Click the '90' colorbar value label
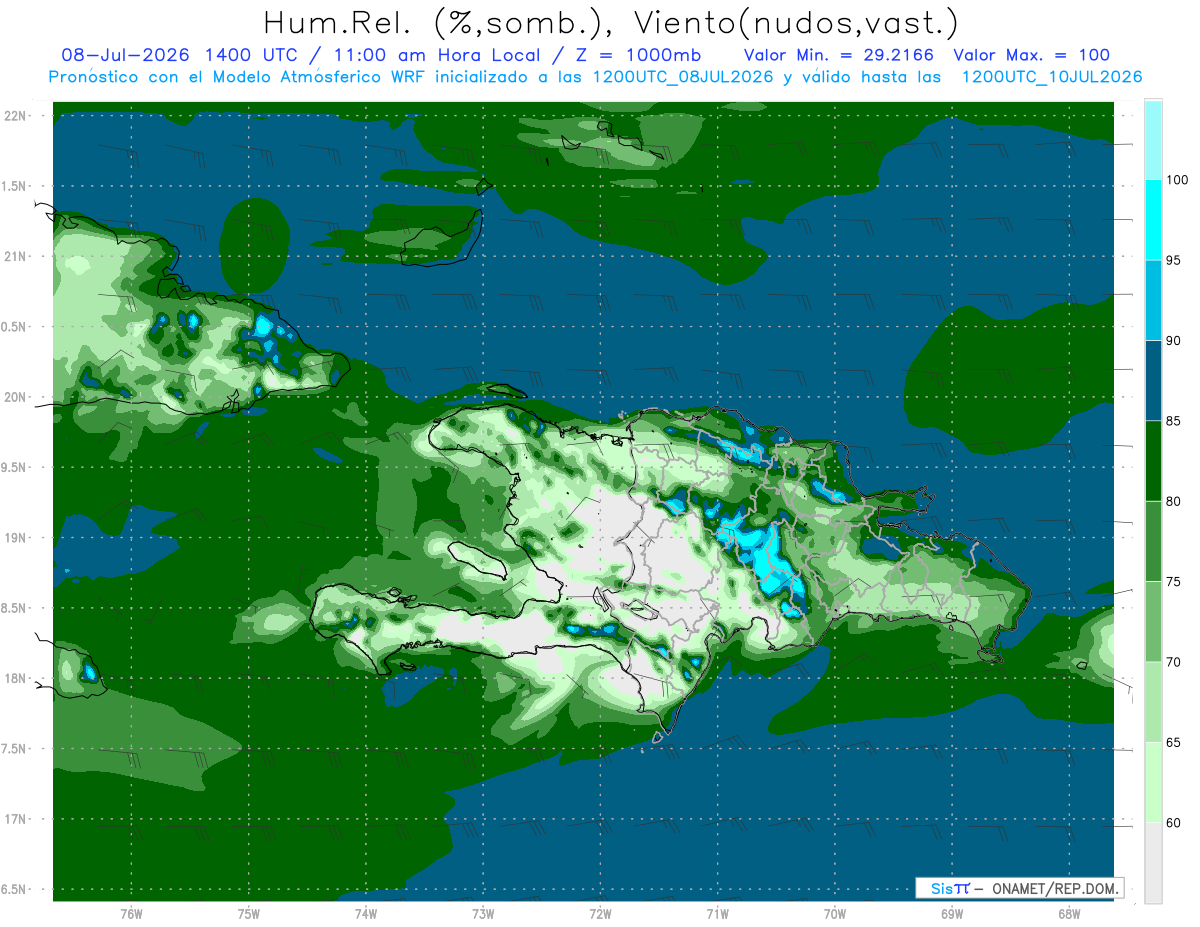1200x927 pixels. pos(1174,341)
